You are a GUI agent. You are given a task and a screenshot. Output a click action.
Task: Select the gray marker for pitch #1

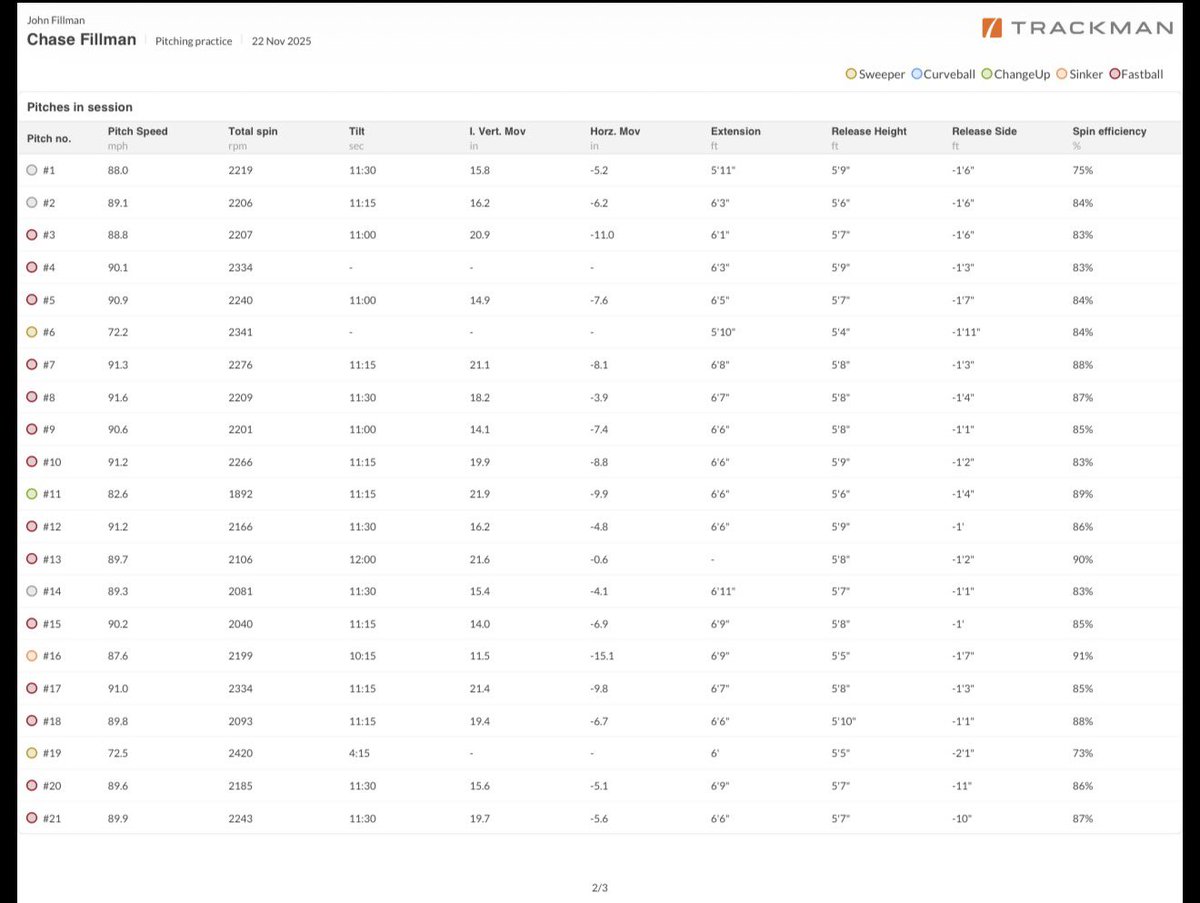[32, 170]
